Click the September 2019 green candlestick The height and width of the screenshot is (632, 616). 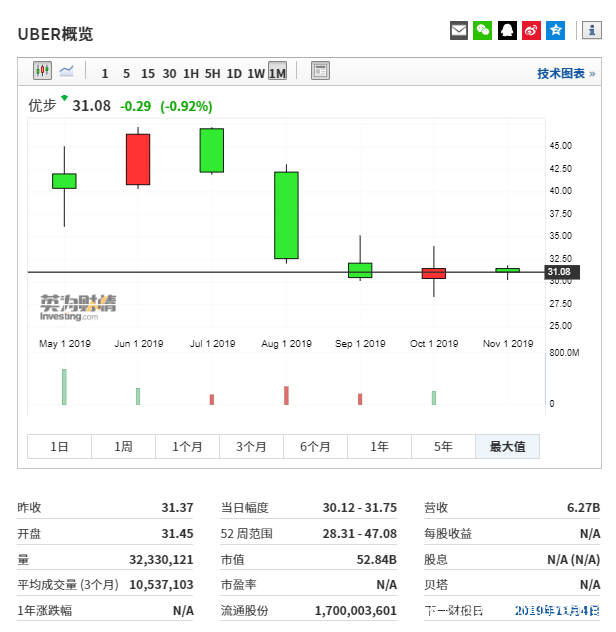point(360,270)
